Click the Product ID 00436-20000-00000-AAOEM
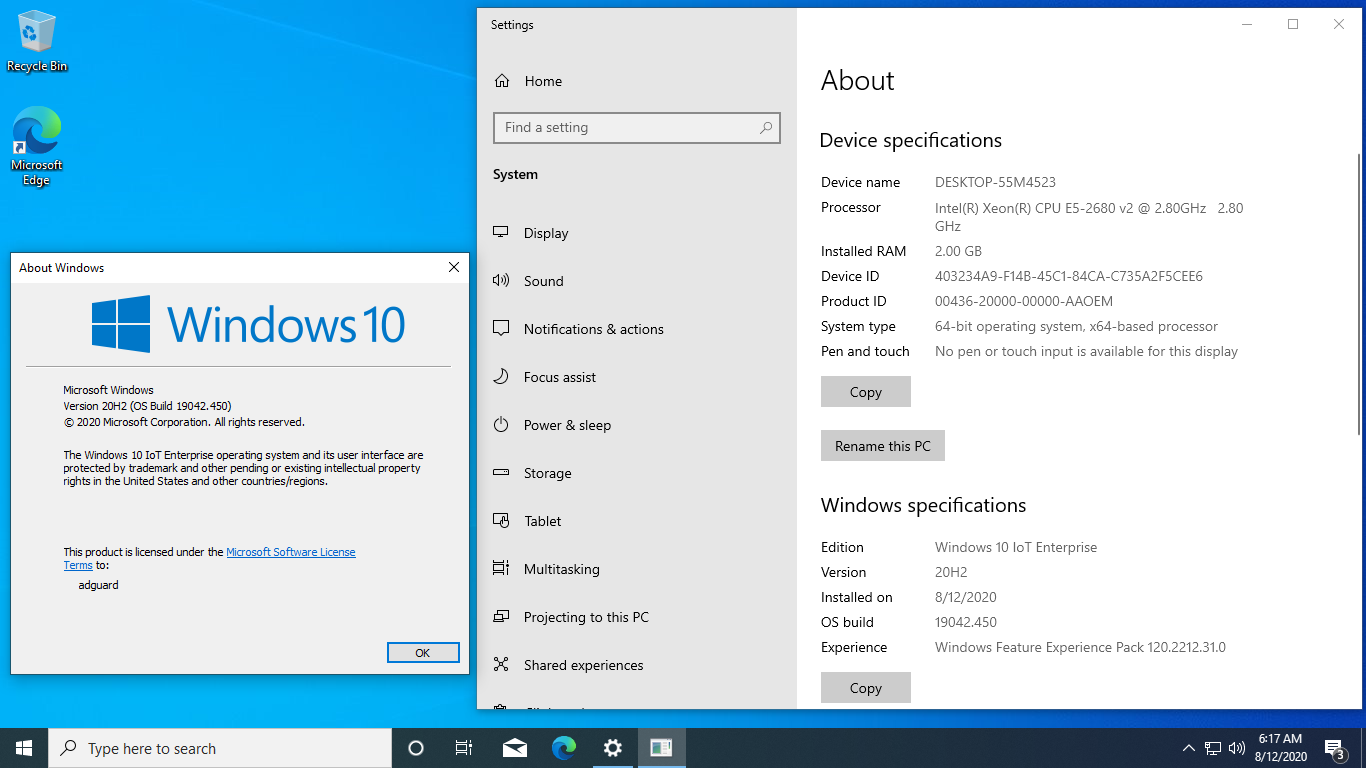 [1024, 301]
